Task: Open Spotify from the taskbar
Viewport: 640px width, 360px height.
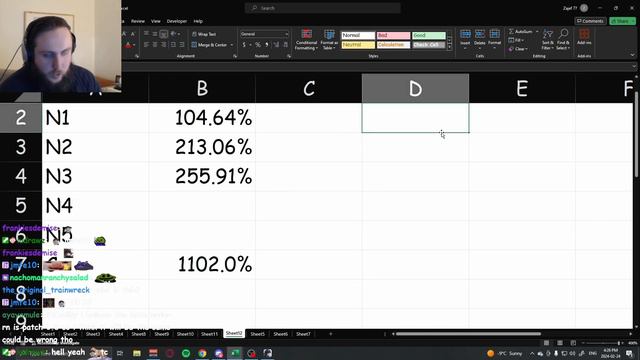Action: pyautogui.click(x=186, y=353)
